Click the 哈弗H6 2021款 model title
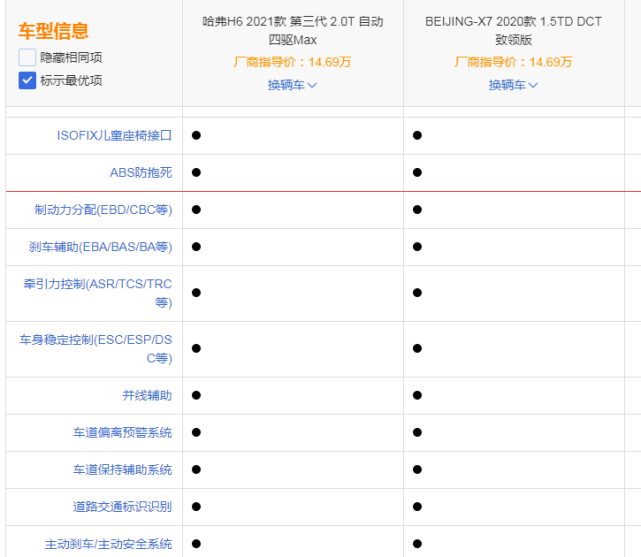The image size is (641, 557). pyautogui.click(x=293, y=31)
